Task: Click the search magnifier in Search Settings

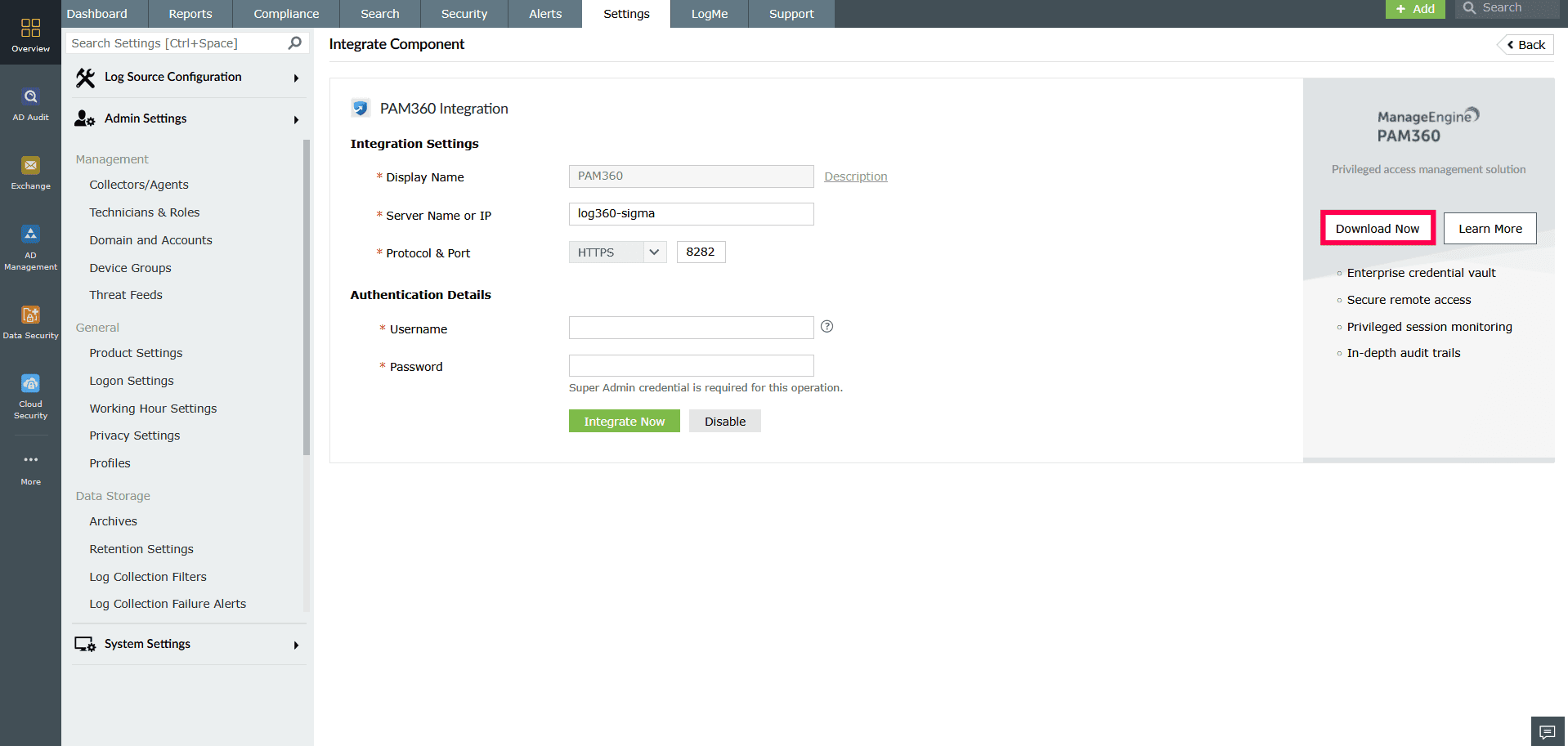Action: (x=295, y=43)
